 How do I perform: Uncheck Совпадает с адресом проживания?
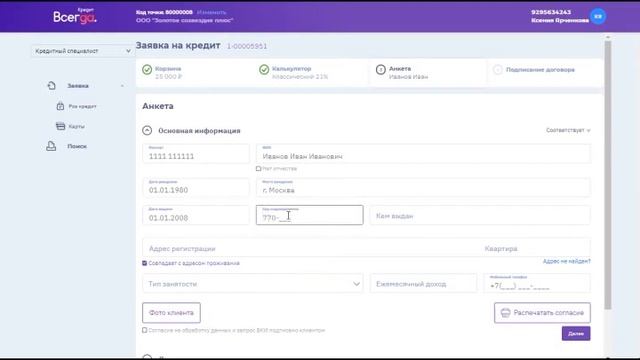point(144,263)
